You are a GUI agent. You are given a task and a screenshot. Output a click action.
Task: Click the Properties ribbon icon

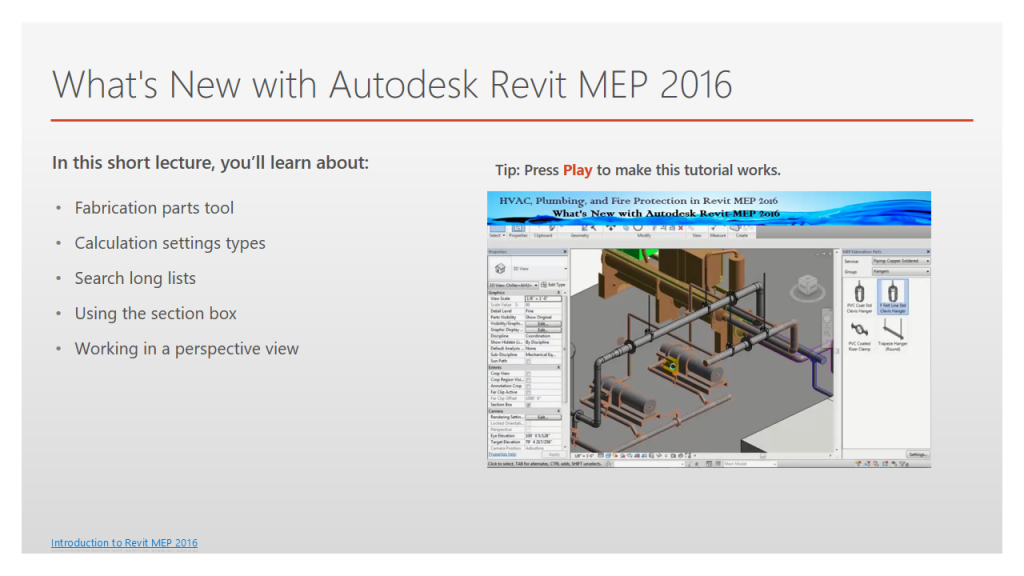pyautogui.click(x=518, y=227)
